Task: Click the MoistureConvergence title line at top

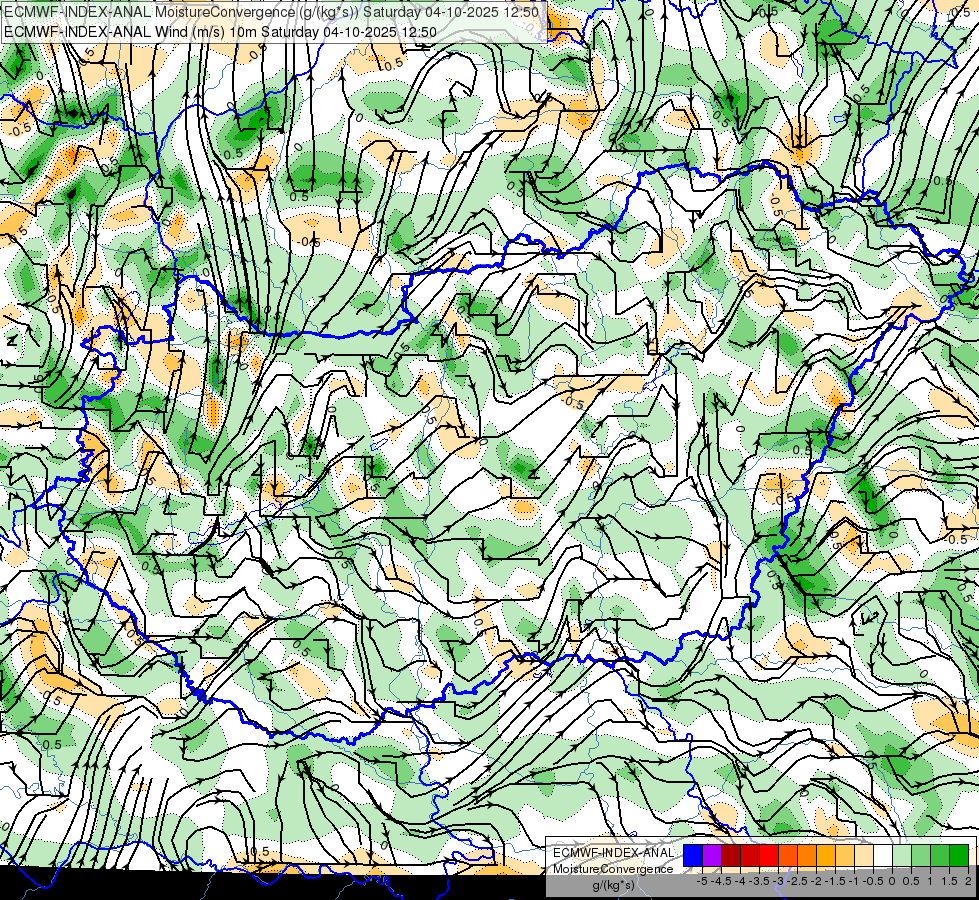Action: tap(272, 12)
